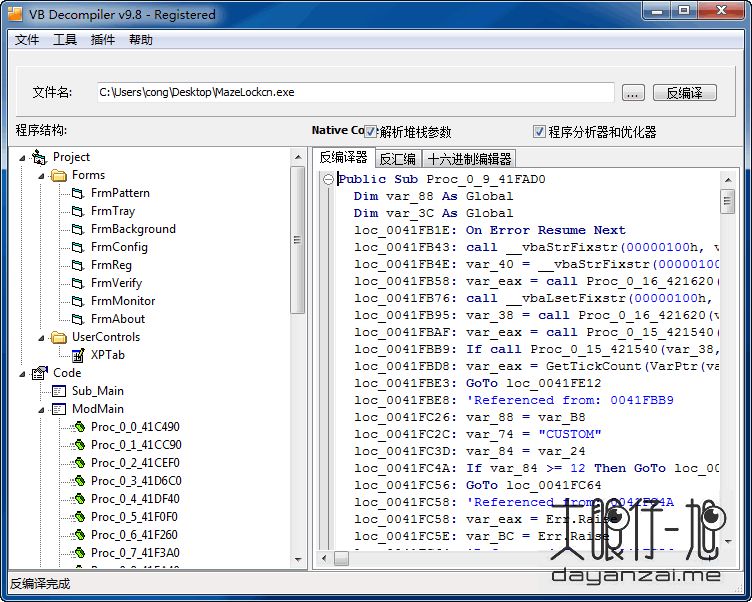Click the XPTab user control icon
752x602 pixels.
[x=78, y=355]
